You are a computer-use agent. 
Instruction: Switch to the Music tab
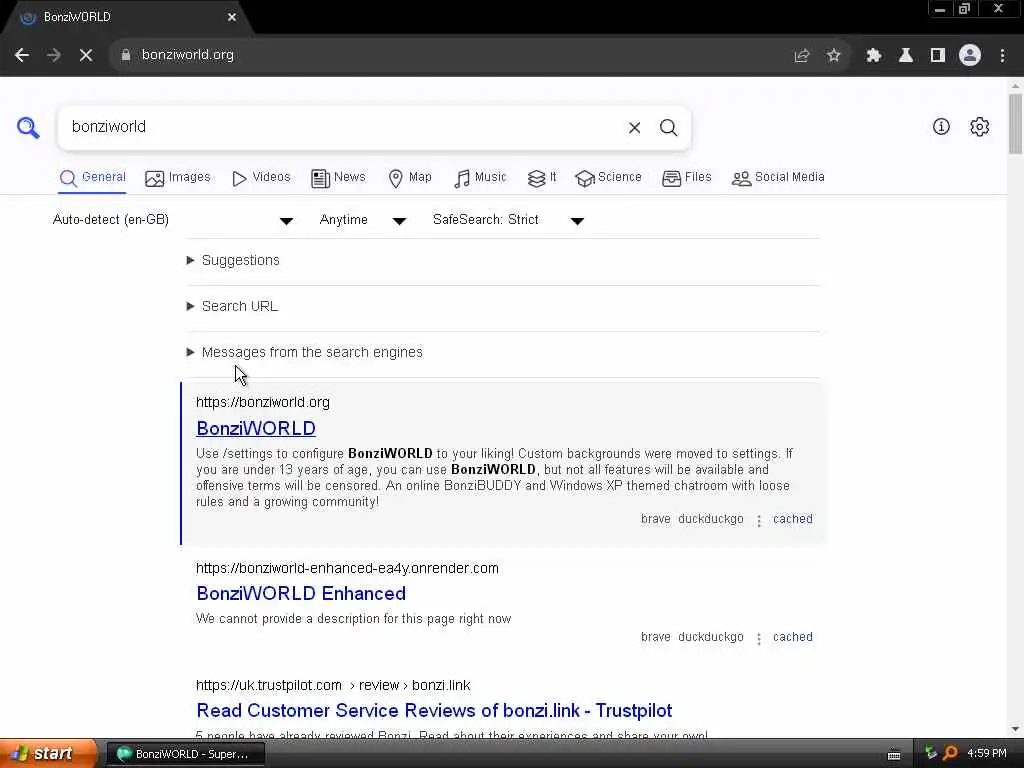480,178
